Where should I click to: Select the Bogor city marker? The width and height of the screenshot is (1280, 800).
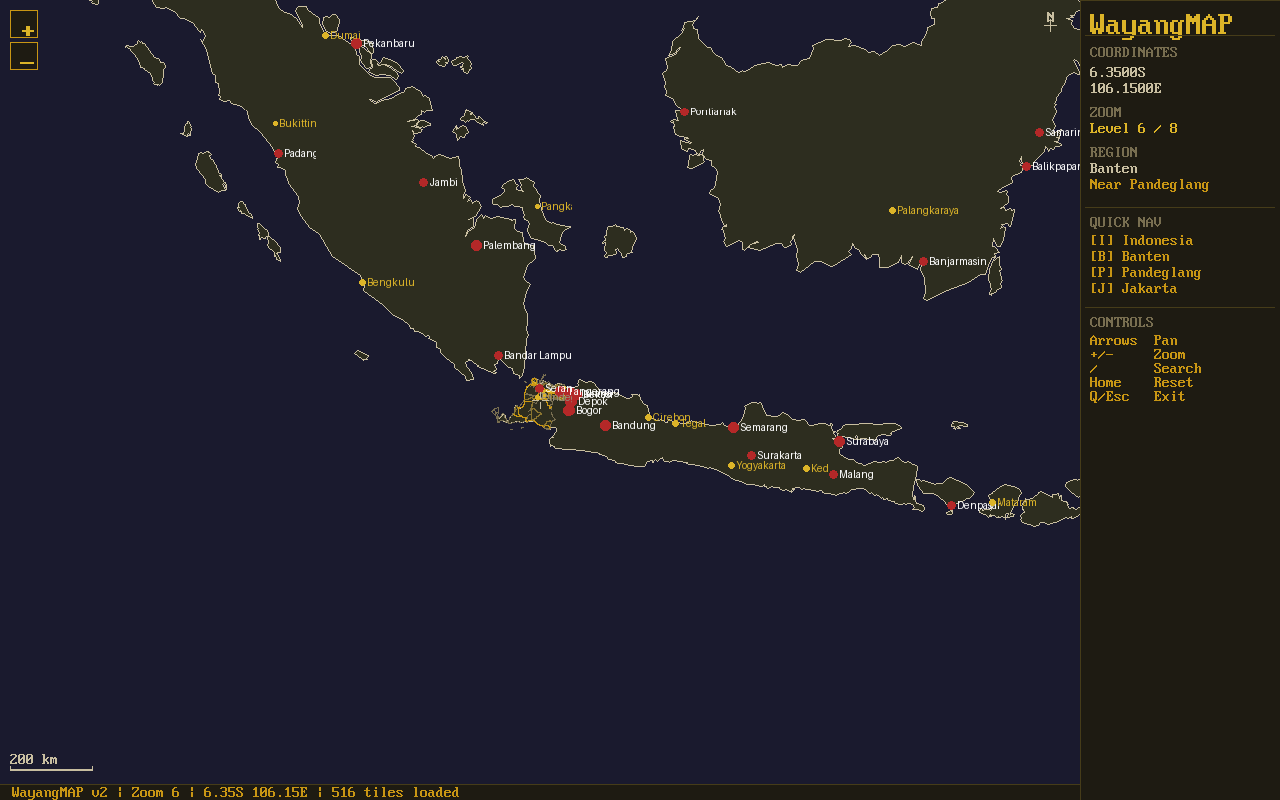569,409
